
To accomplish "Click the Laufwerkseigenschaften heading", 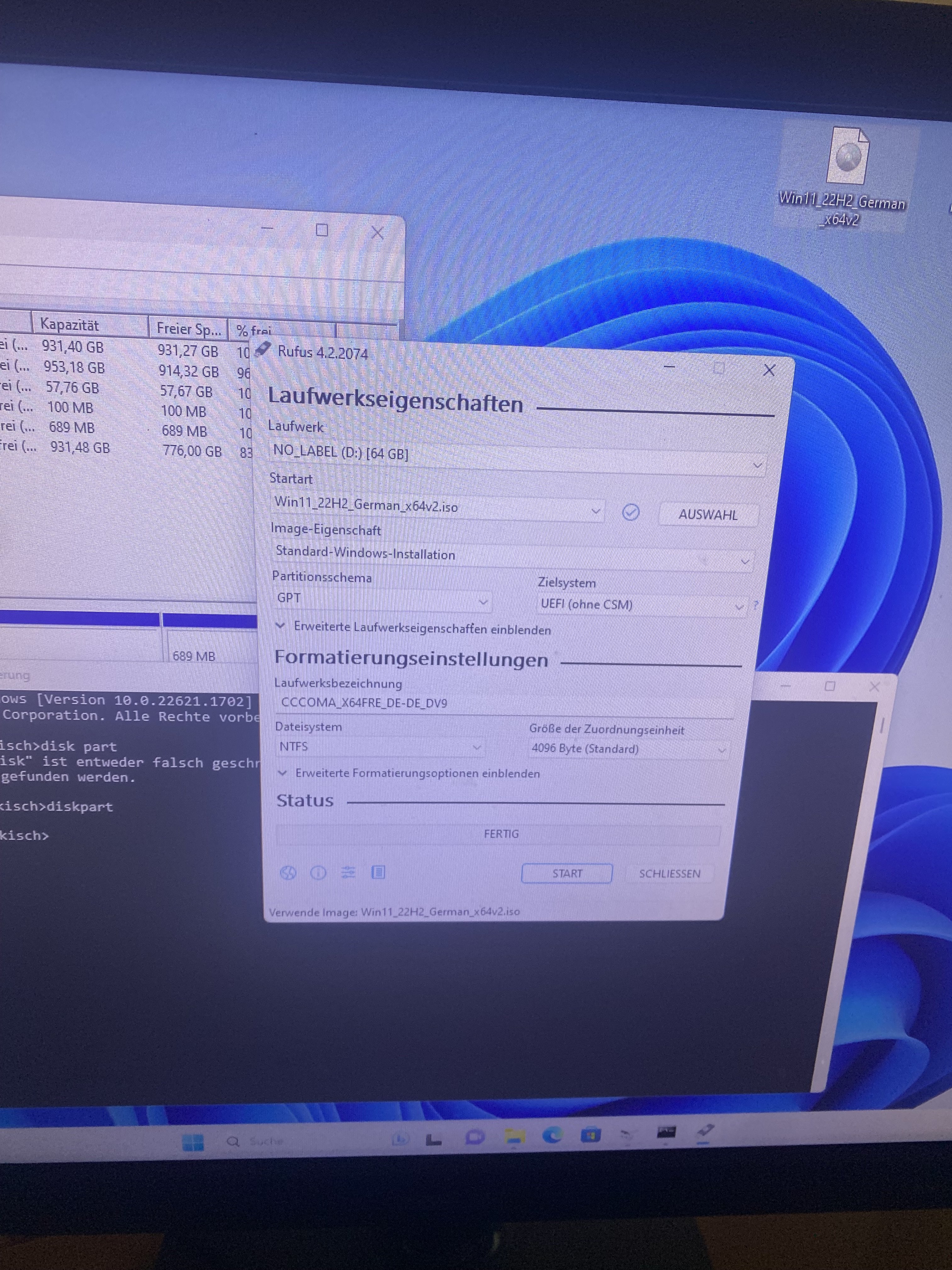I will pyautogui.click(x=395, y=400).
